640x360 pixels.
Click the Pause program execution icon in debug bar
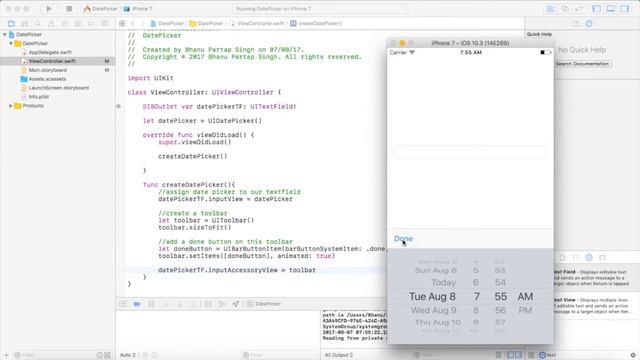pos(151,304)
